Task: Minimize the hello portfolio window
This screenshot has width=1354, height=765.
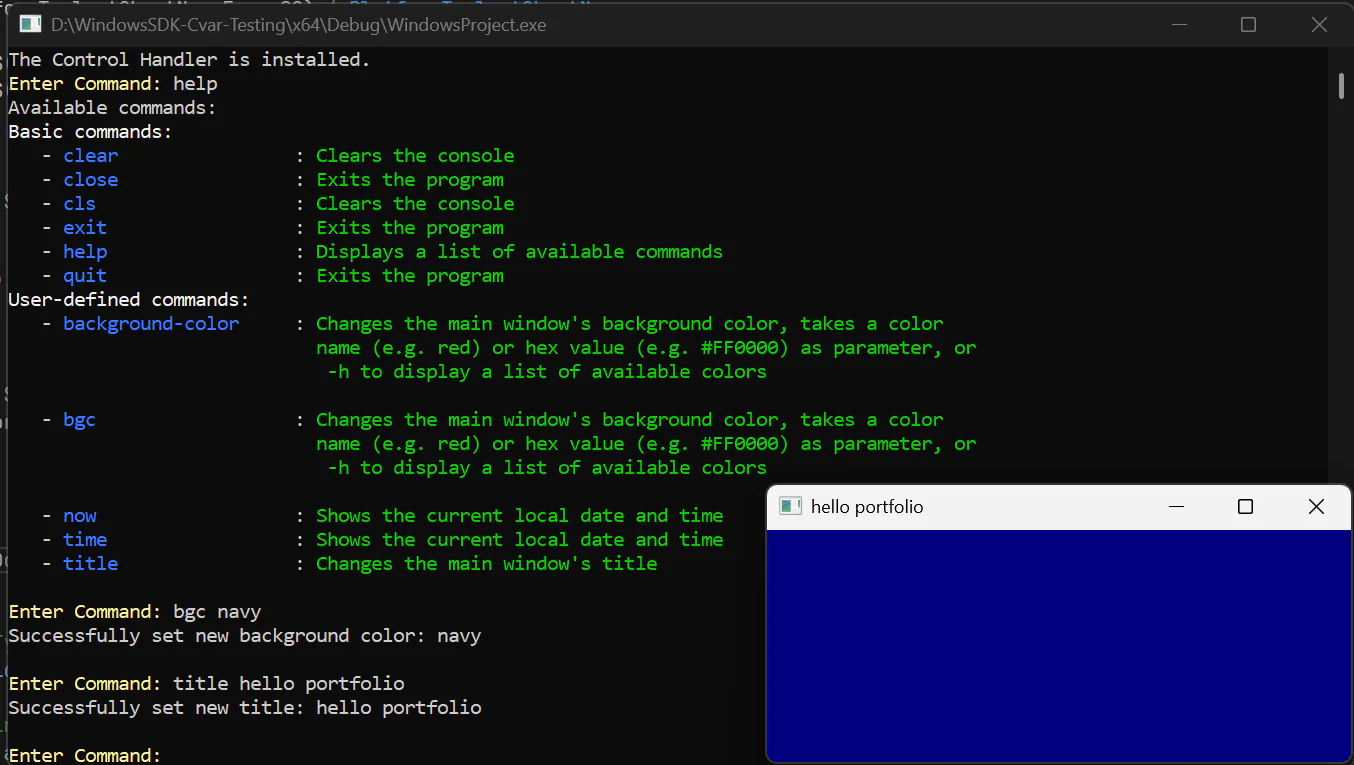Action: [1176, 507]
